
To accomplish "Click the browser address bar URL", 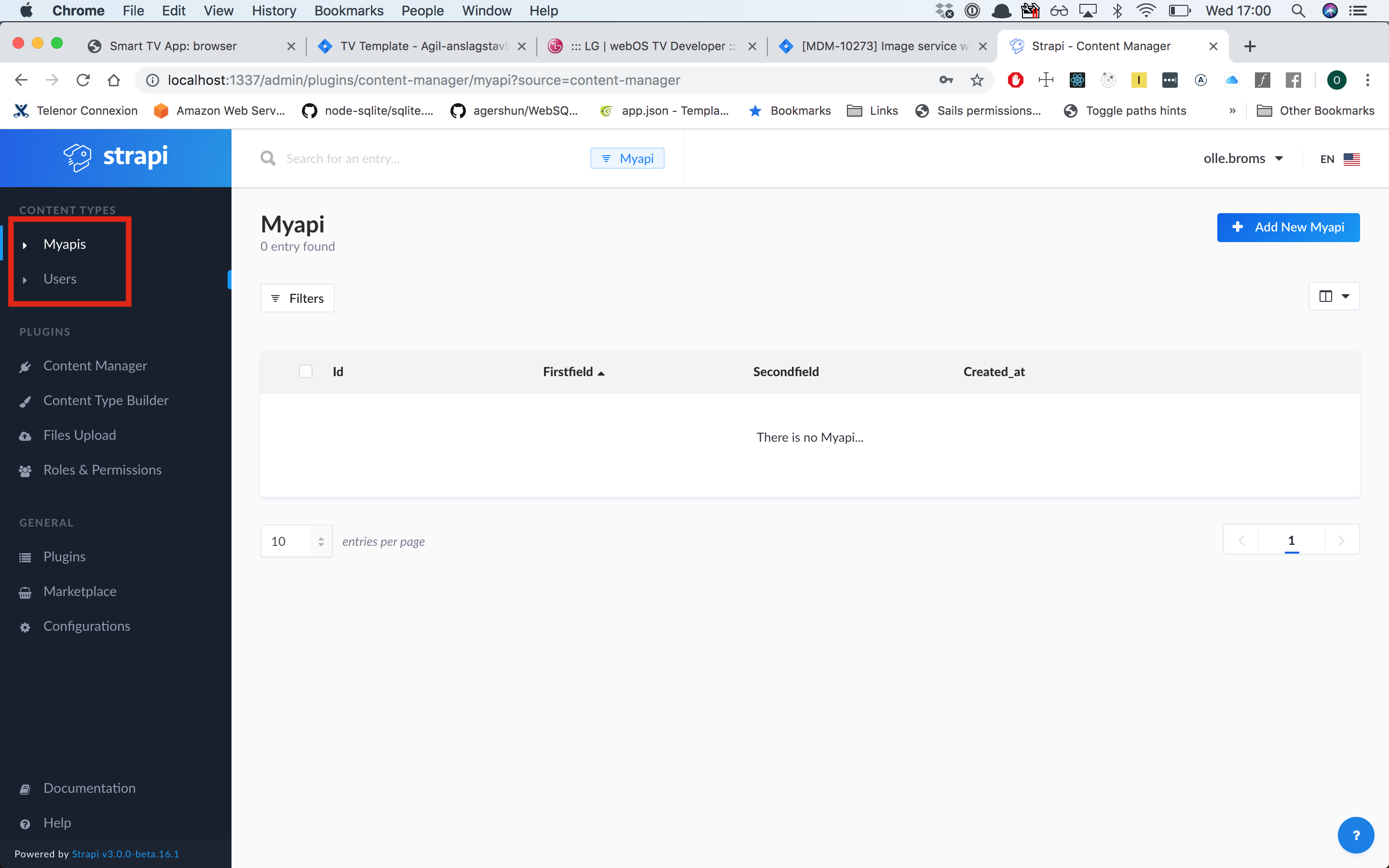I will (x=423, y=81).
